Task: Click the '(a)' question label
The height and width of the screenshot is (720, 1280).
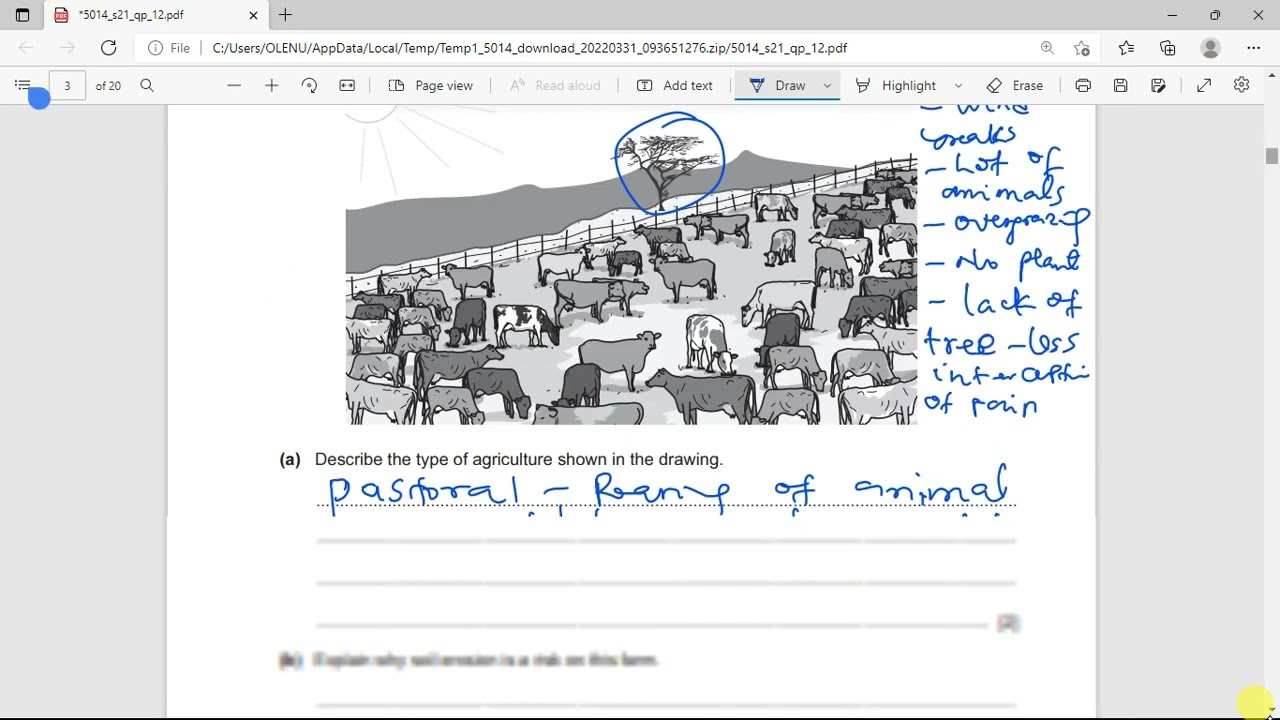Action: pos(290,460)
